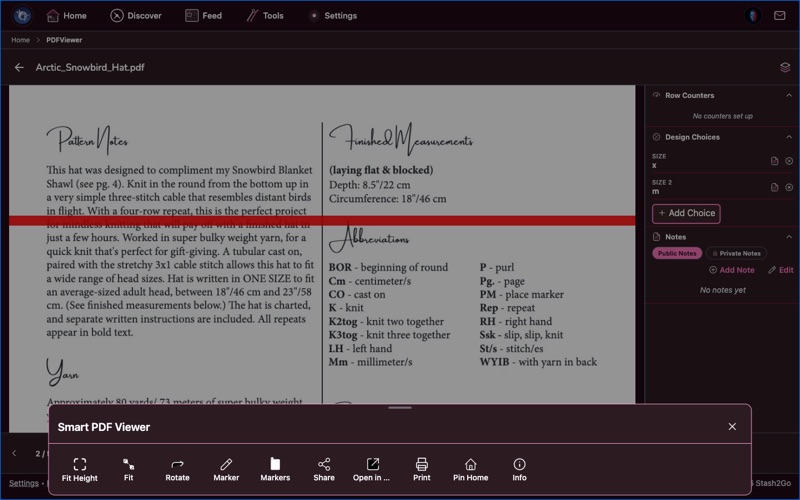
Task: Click the Add Choice button
Action: click(686, 213)
